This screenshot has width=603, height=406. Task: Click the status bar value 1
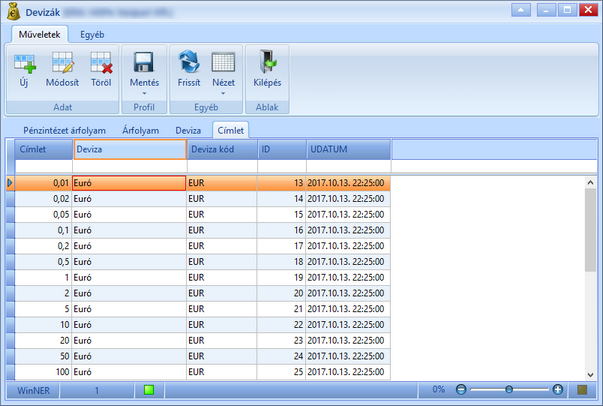point(97,390)
